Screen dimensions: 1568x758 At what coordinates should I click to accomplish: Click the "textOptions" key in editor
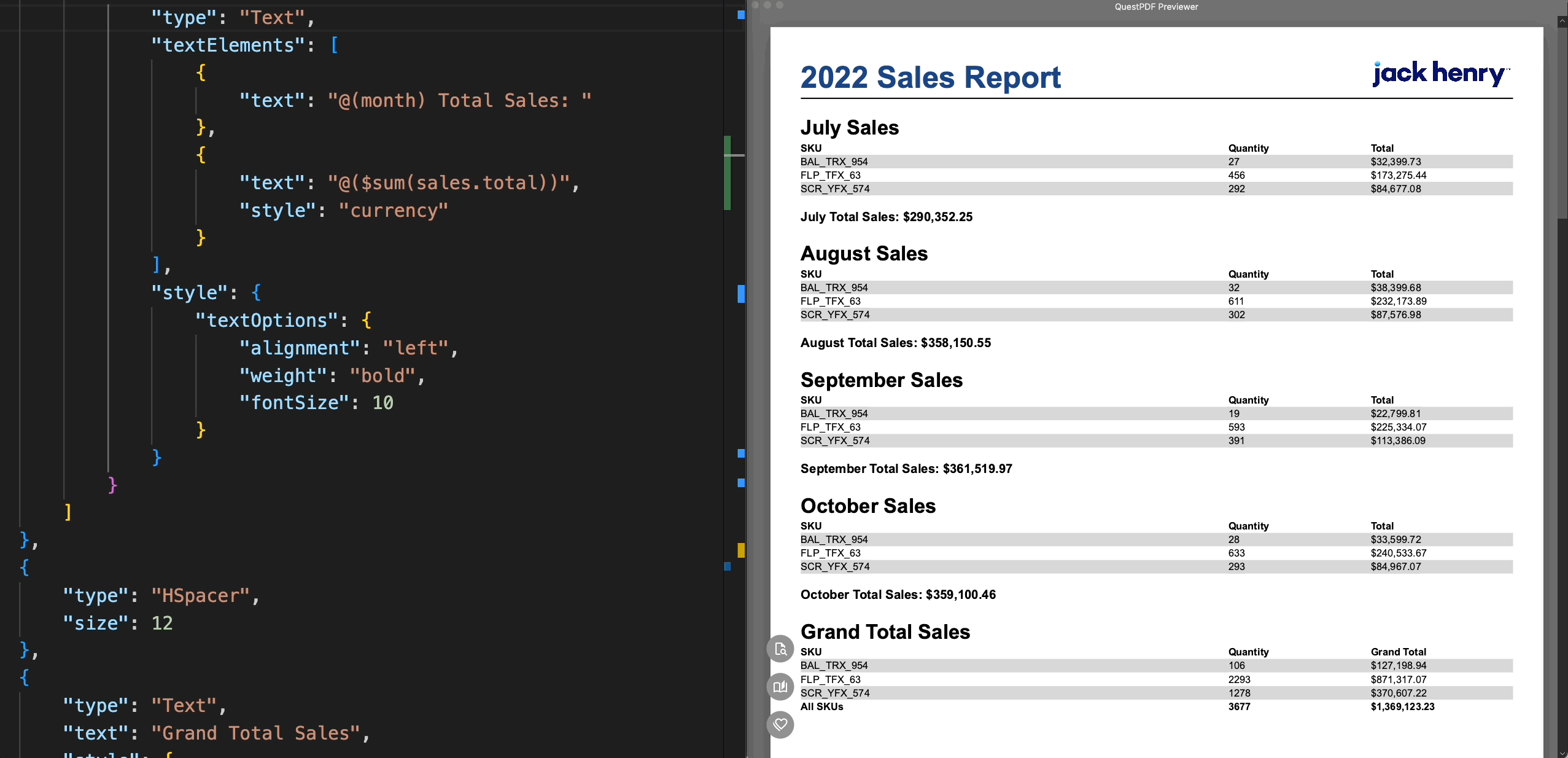[x=266, y=321]
